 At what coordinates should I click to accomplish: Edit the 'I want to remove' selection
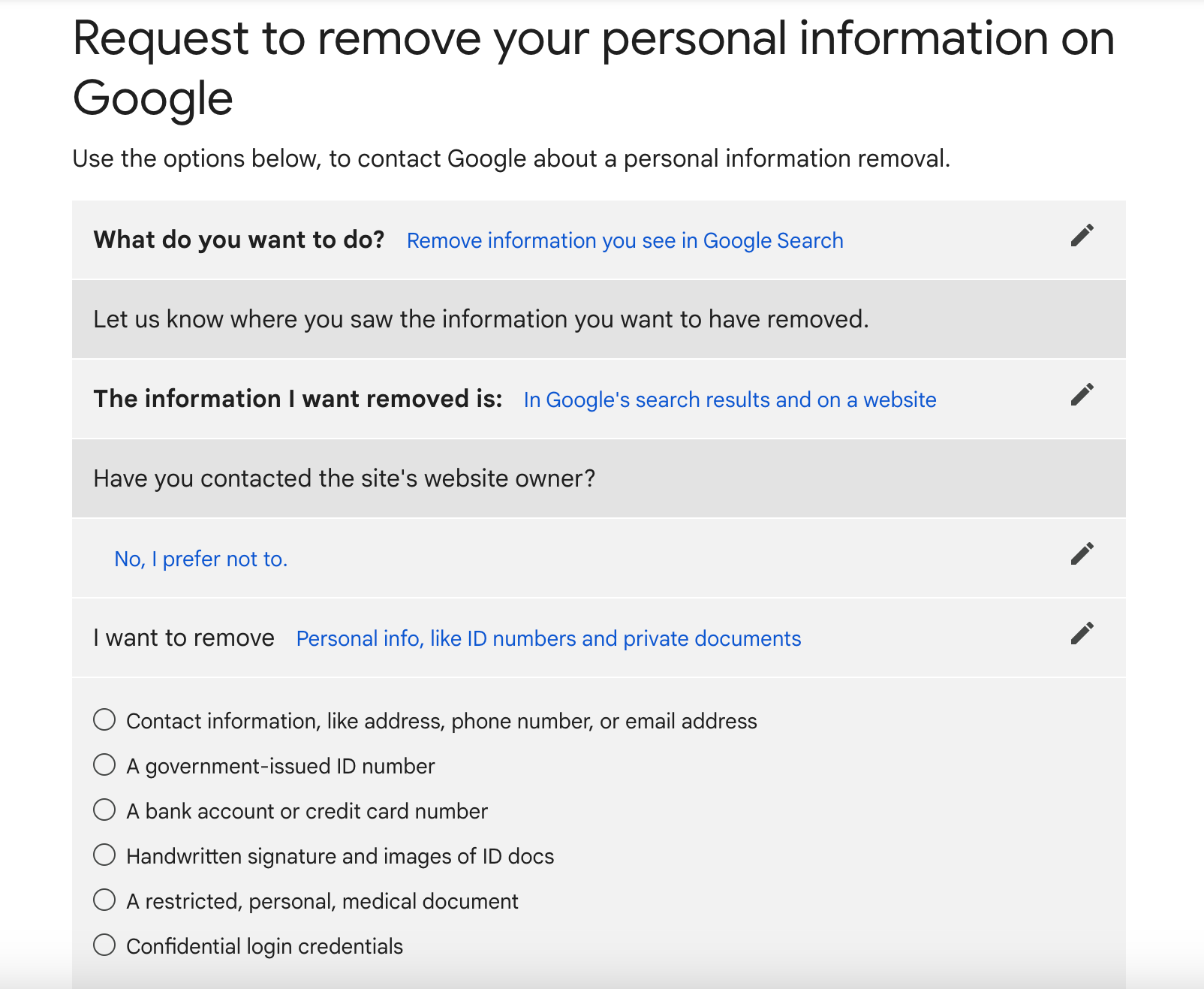(1082, 634)
